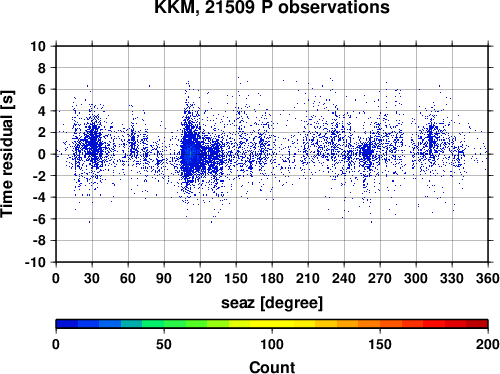This screenshot has height=374, width=500.
Task: Click the dark blue start of the colorbar
Action: click(x=67, y=324)
